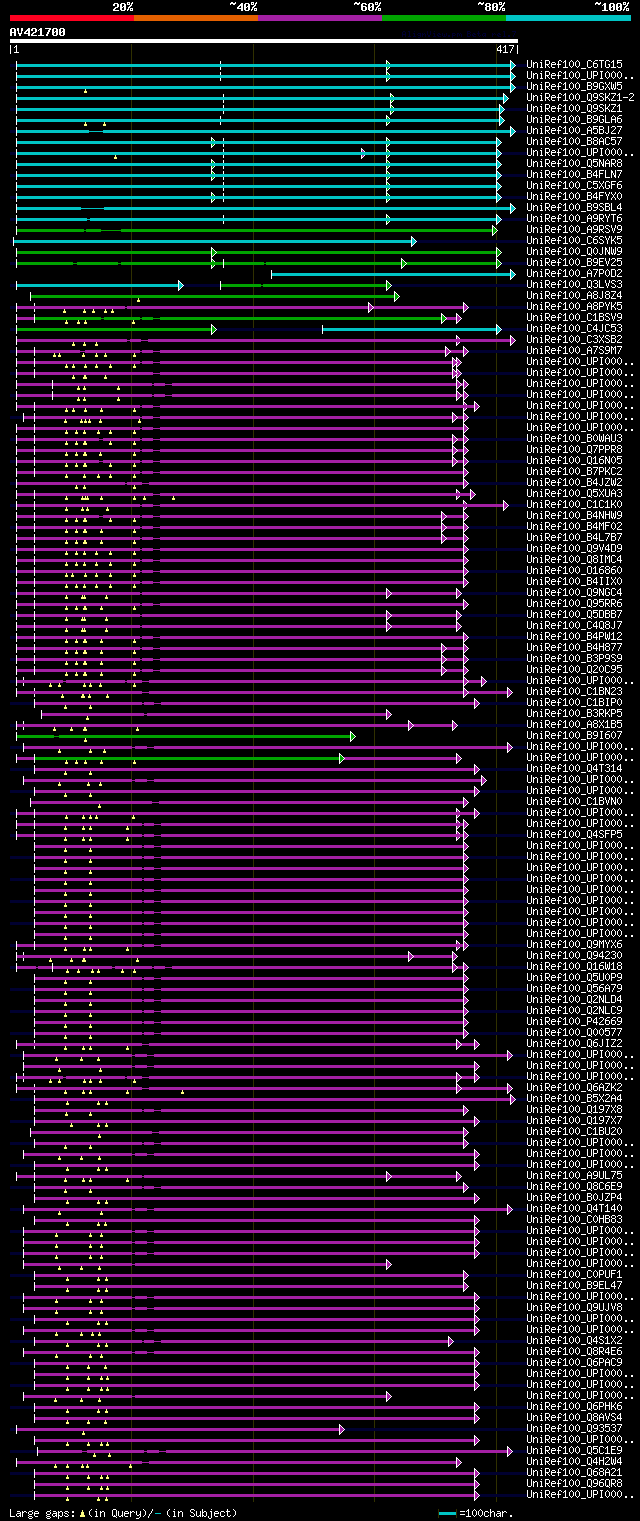This screenshot has height=1521, width=640.
Task: Select the UniRef100_A9RYT6 label
Action: coord(573,218)
